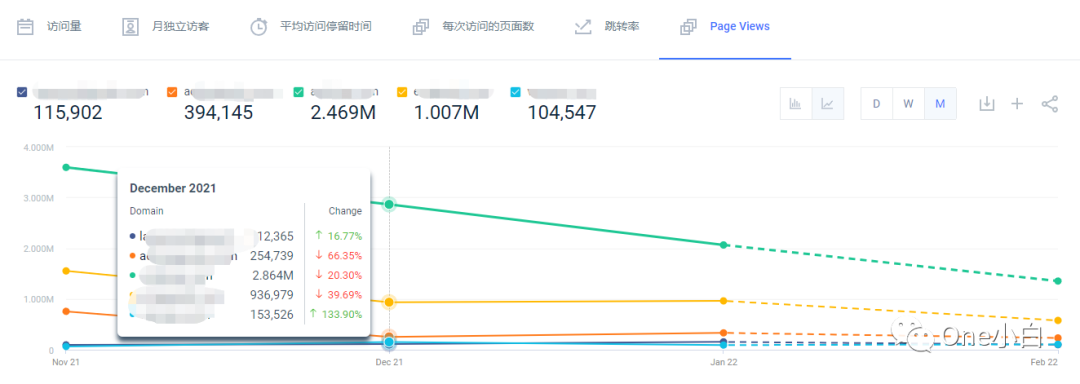The image size is (1080, 384).
Task: Click green data point at Dec 21
Action: coord(389,204)
